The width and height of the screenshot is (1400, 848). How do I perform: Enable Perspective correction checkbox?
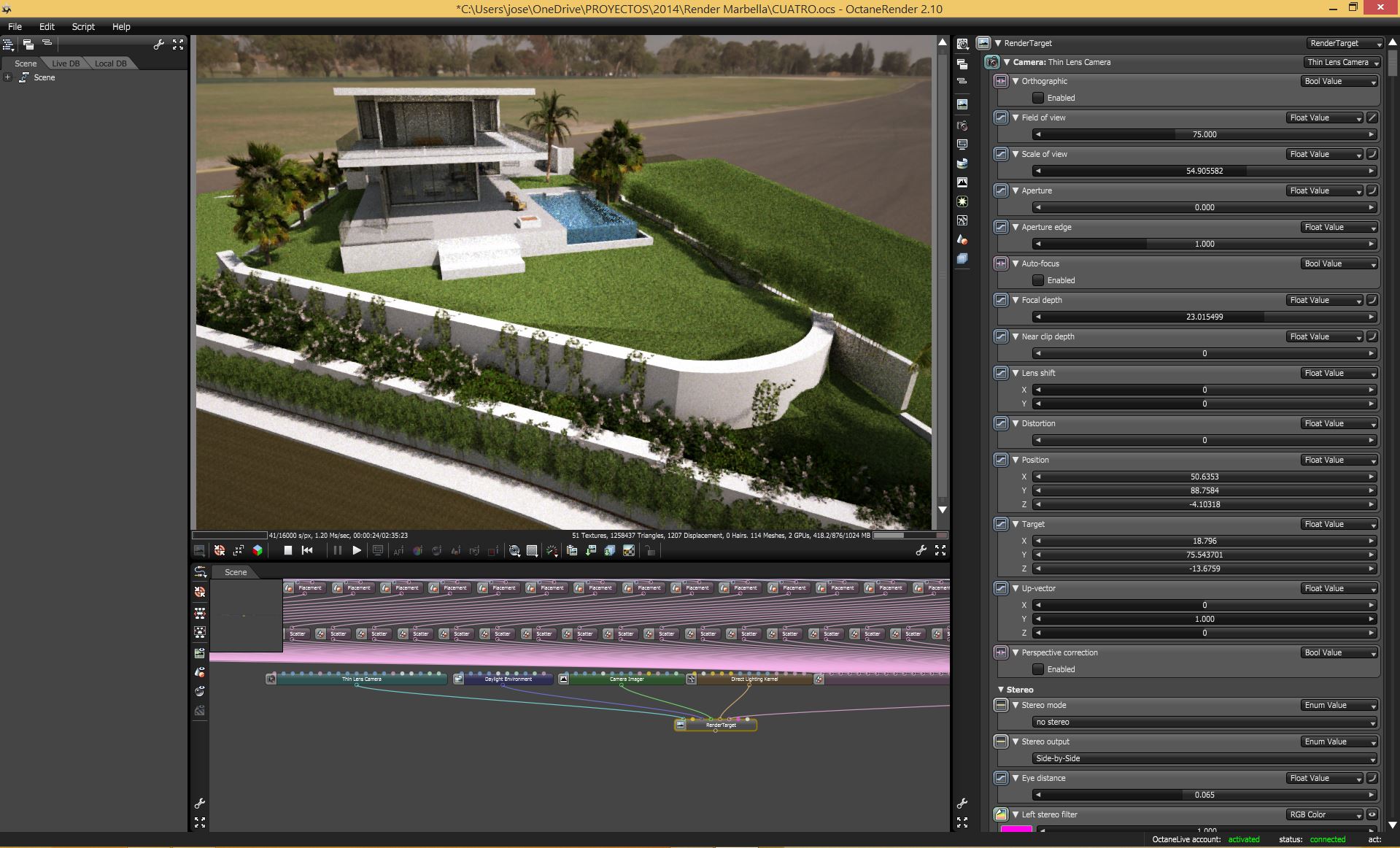(1038, 669)
